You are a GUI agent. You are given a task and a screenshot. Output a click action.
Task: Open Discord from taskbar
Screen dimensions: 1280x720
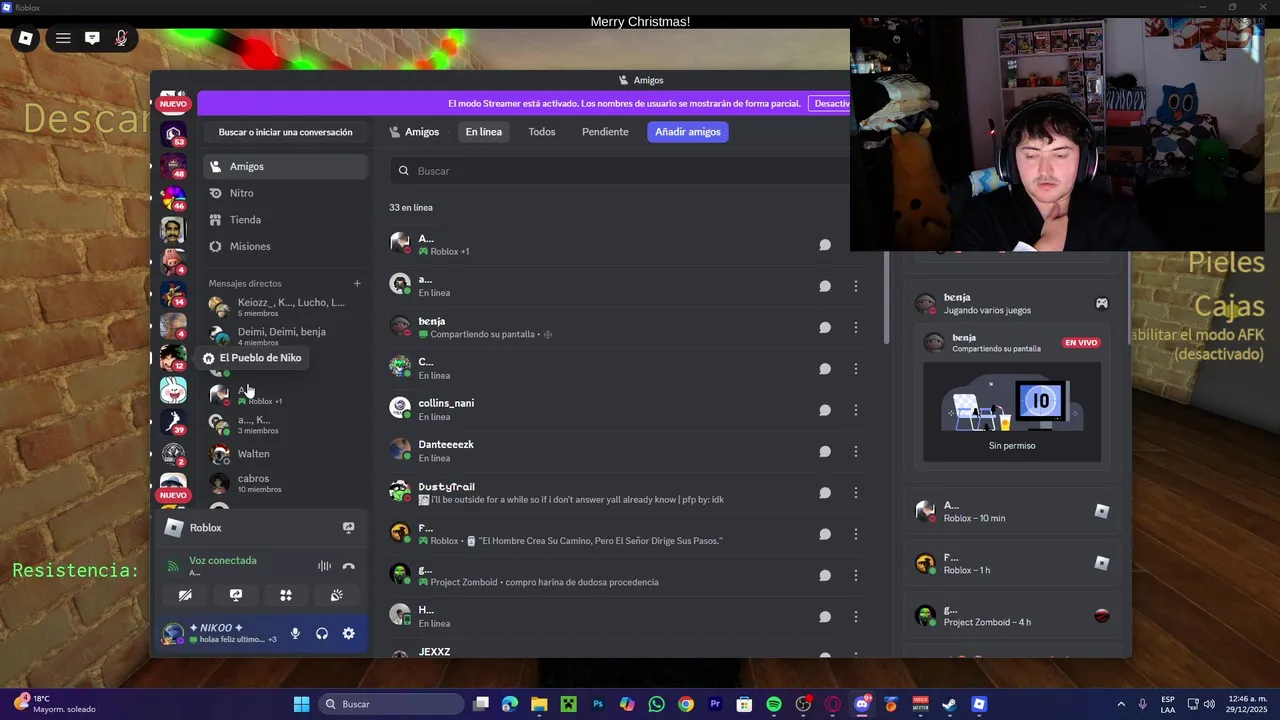[862, 704]
